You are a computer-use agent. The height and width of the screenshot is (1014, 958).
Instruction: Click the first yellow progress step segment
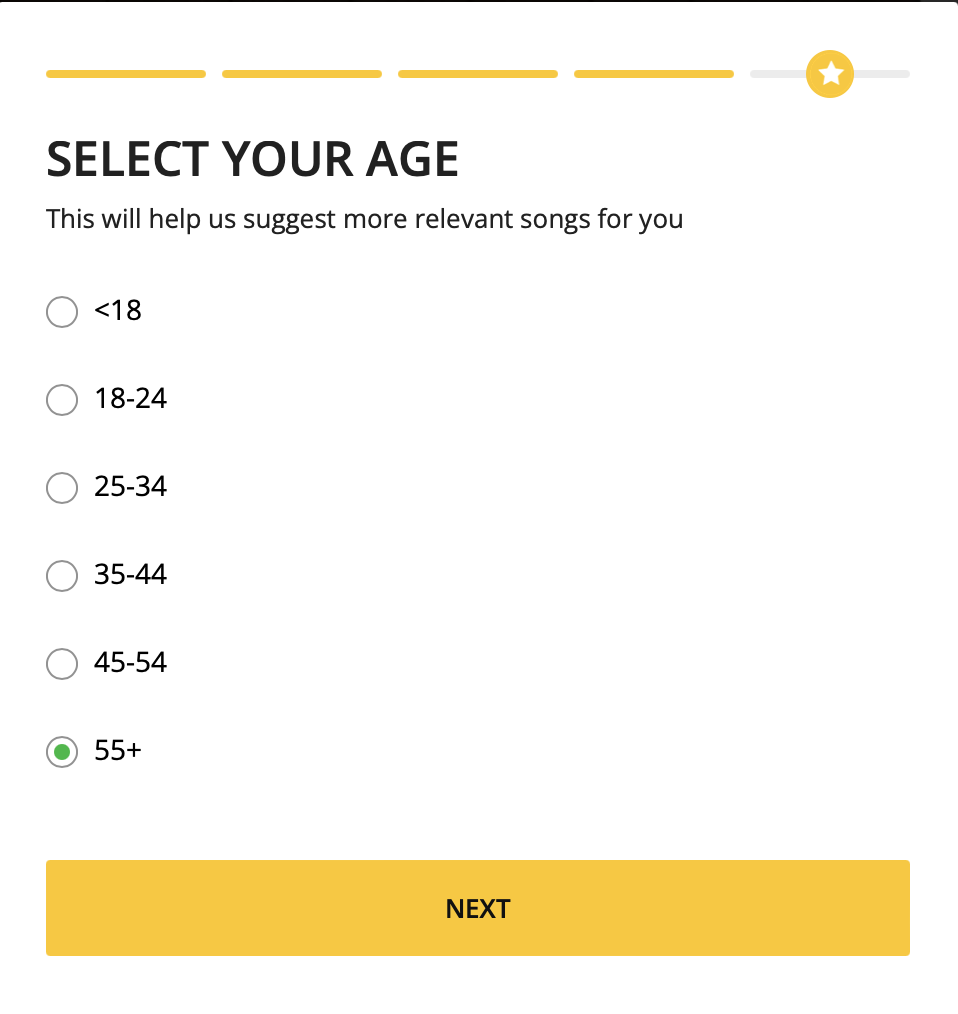(126, 74)
